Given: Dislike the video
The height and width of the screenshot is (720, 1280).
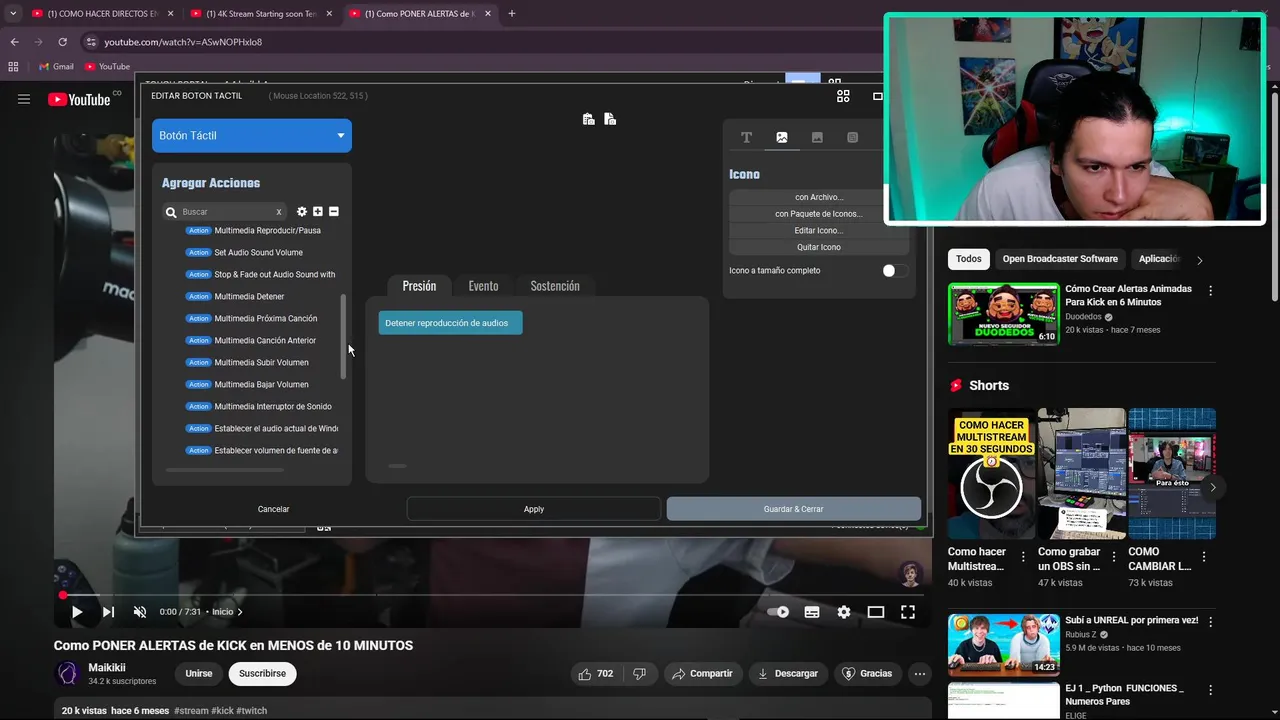Looking at the screenshot, I should point(640,674).
